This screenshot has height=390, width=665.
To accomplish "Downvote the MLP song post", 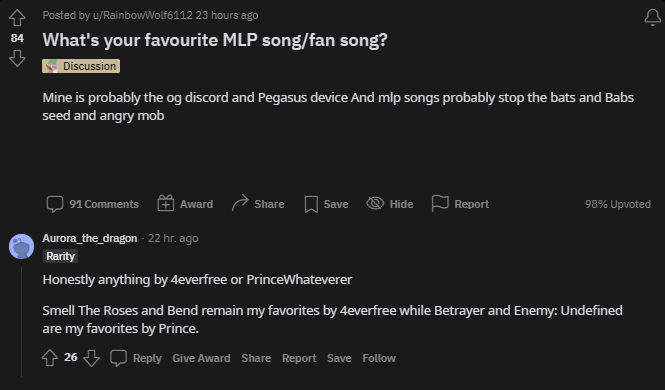I will (17, 58).
